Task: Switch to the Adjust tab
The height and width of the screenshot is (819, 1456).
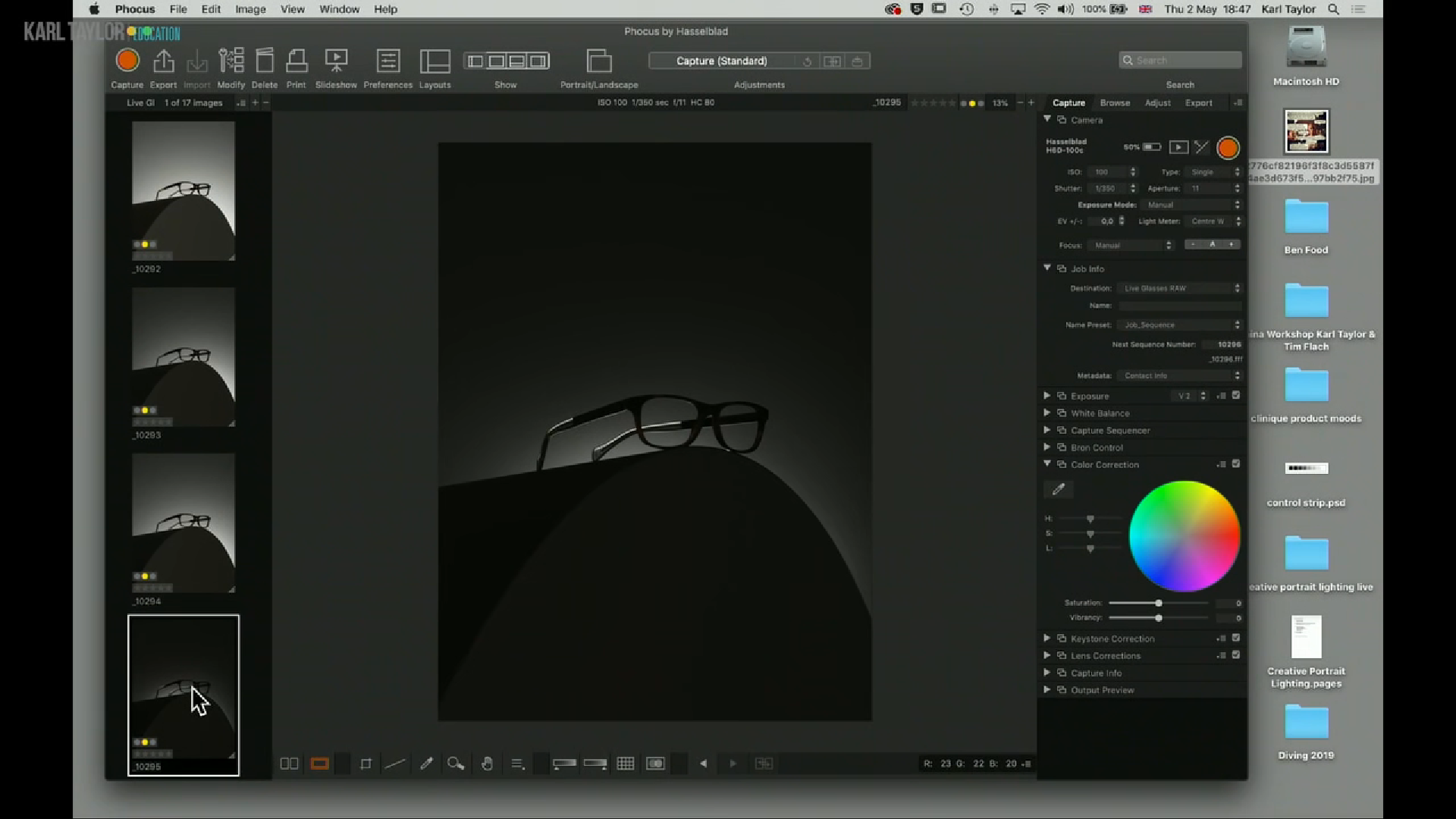Action: 1157,103
